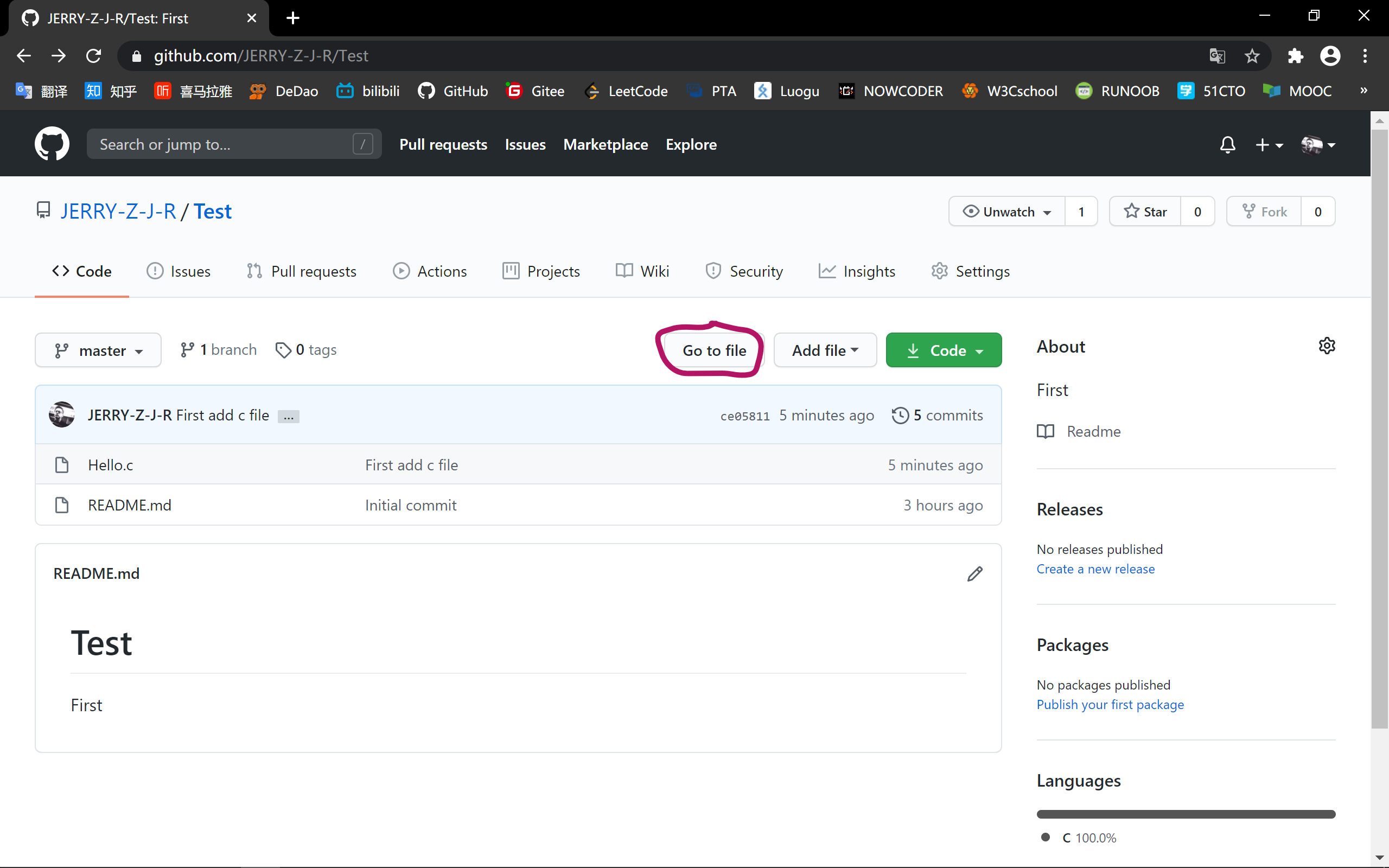The image size is (1389, 868).
Task: Open the green Code download dropdown
Action: (x=944, y=350)
